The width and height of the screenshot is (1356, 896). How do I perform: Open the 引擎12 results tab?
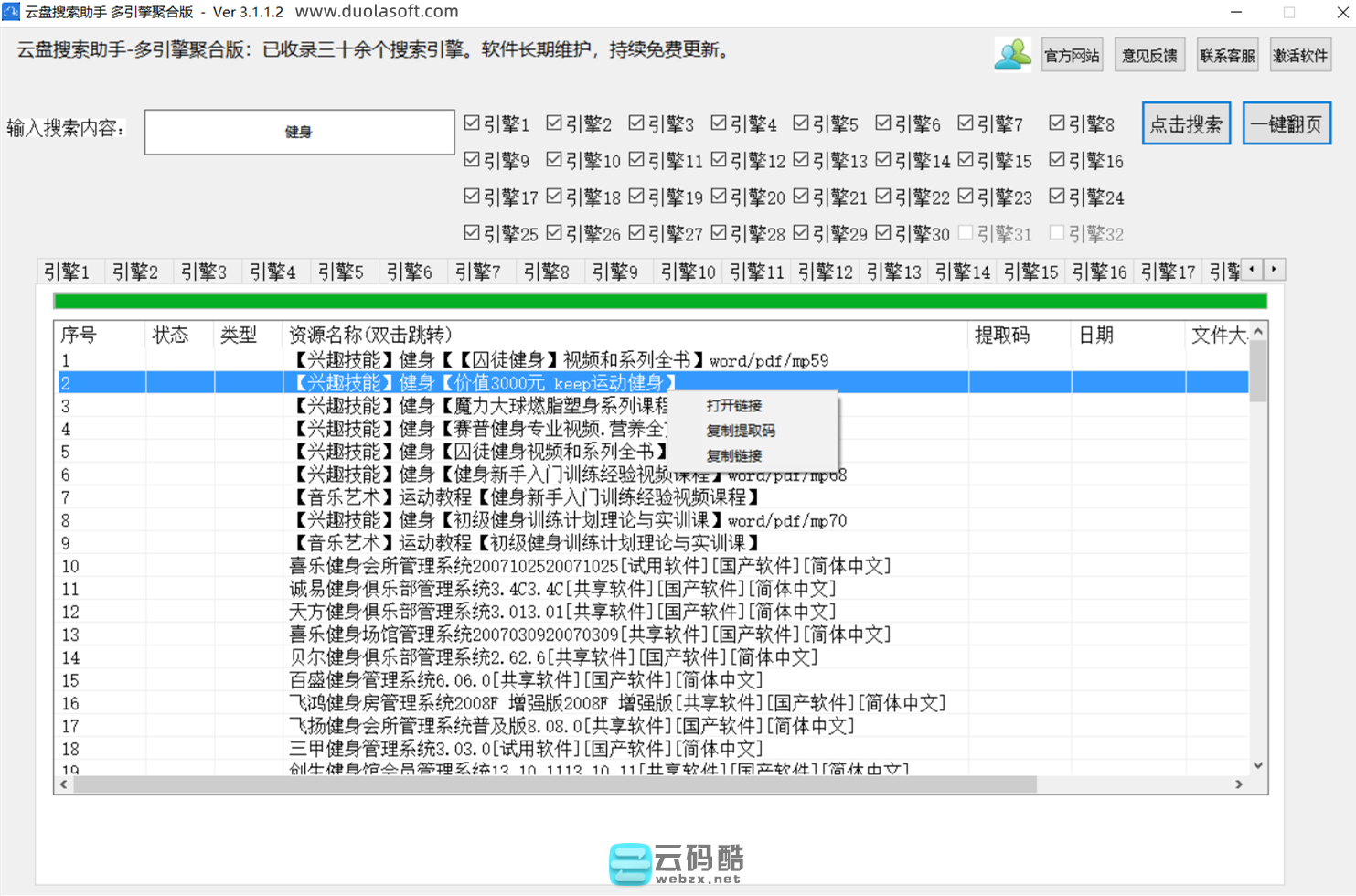[825, 272]
